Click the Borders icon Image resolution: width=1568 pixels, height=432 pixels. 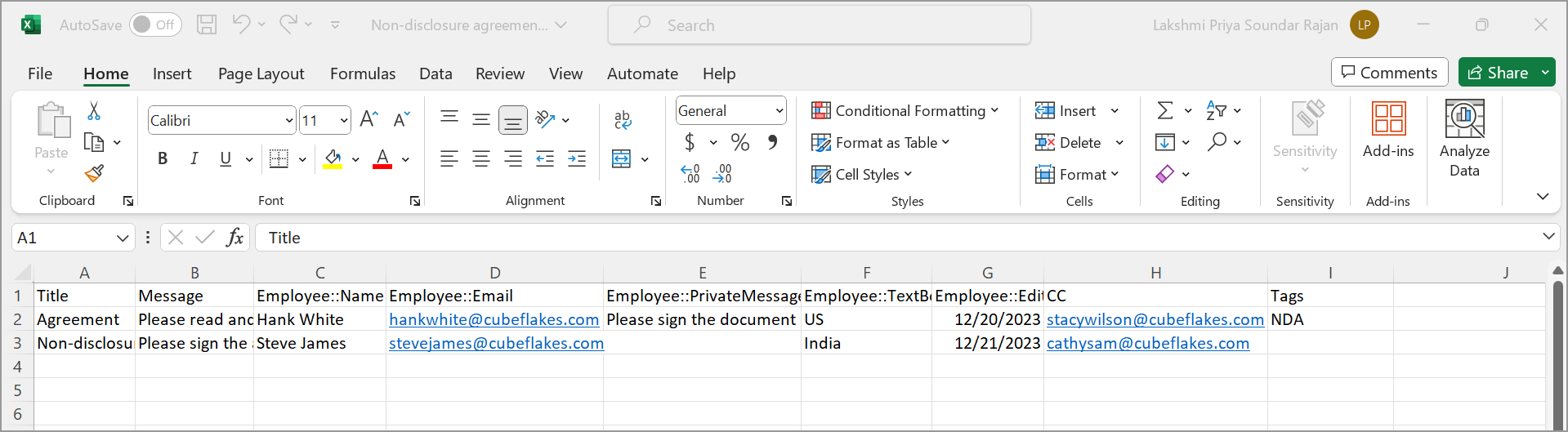(x=279, y=158)
